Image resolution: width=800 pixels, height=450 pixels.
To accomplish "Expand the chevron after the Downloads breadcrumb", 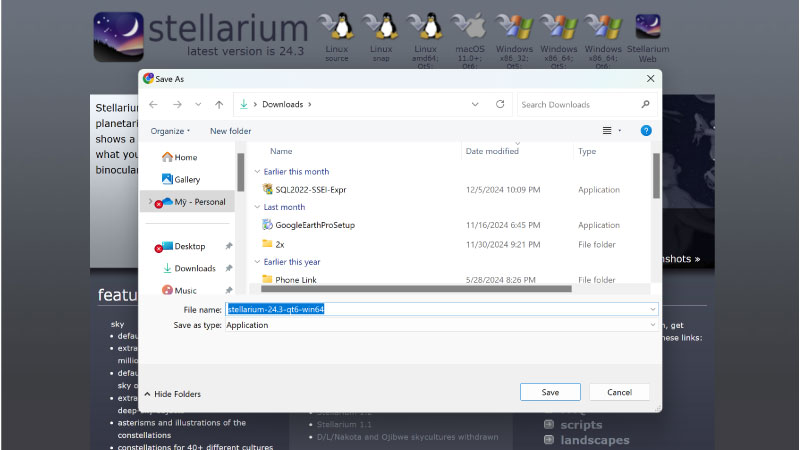I will (x=309, y=104).
